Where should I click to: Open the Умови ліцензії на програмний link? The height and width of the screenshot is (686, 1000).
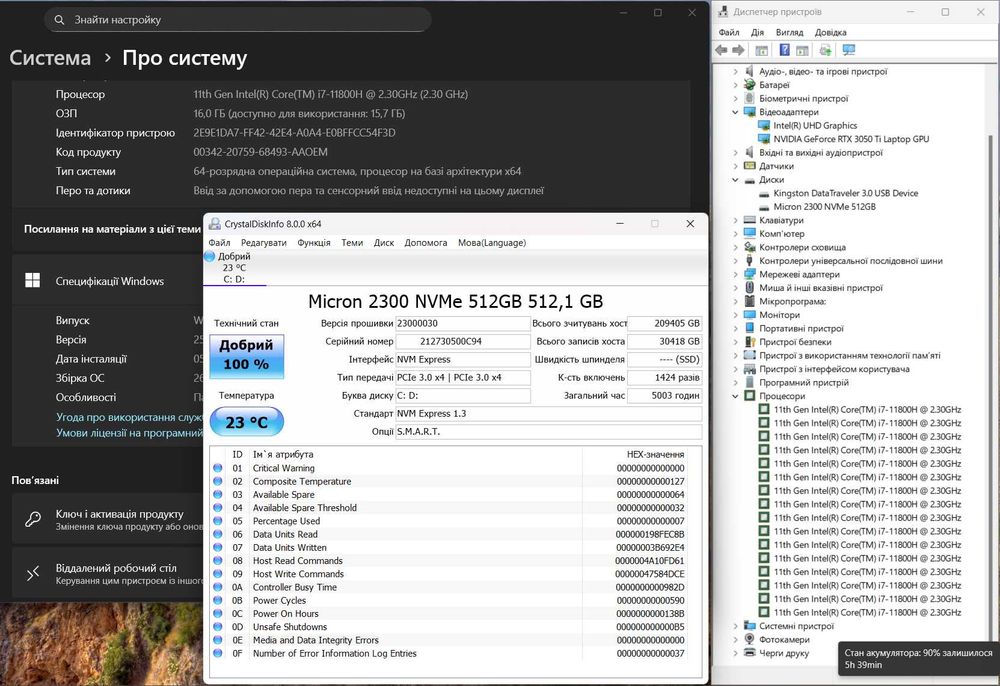click(129, 433)
